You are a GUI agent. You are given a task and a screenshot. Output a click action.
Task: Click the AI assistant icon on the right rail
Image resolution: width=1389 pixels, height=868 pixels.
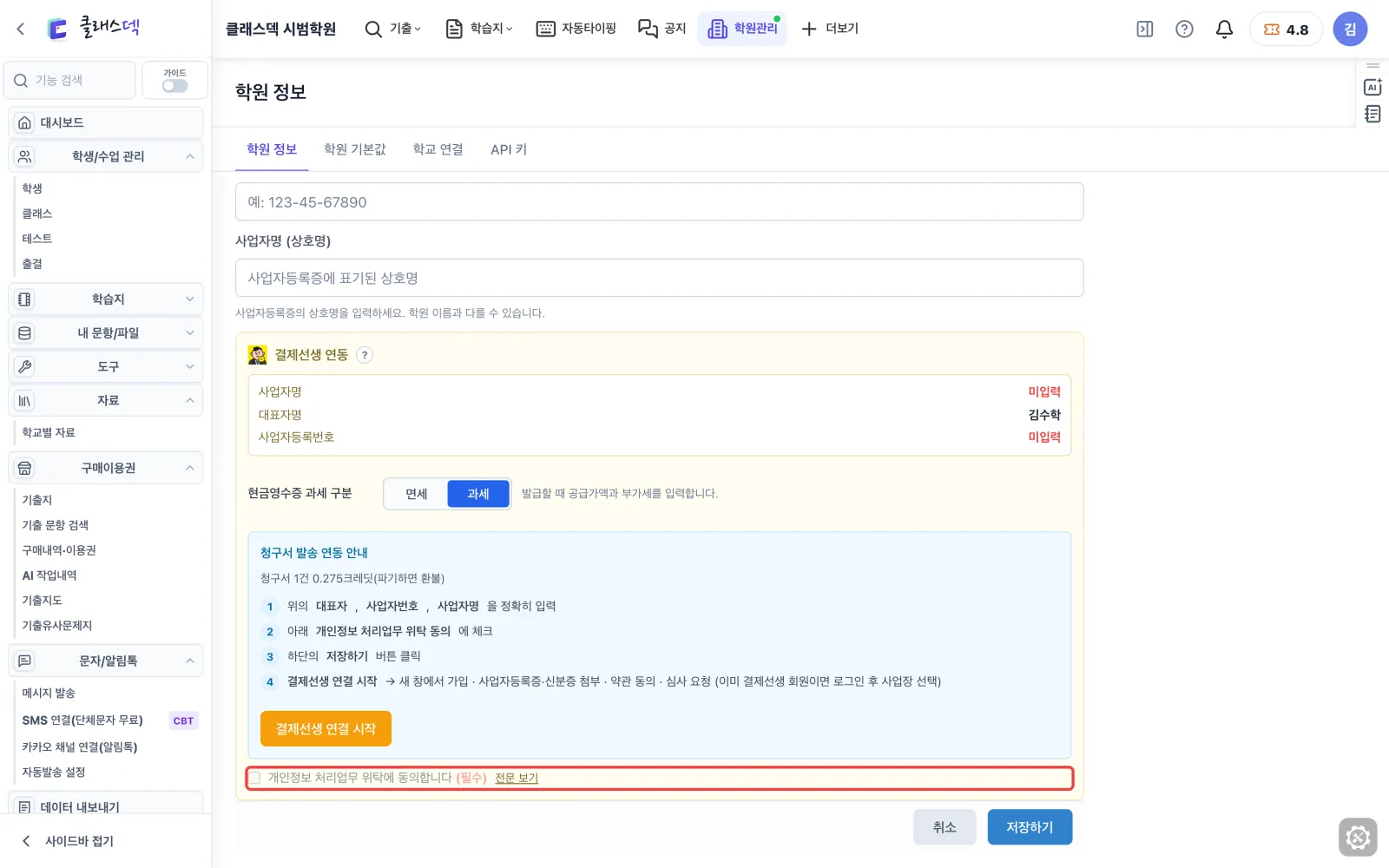tap(1373, 87)
